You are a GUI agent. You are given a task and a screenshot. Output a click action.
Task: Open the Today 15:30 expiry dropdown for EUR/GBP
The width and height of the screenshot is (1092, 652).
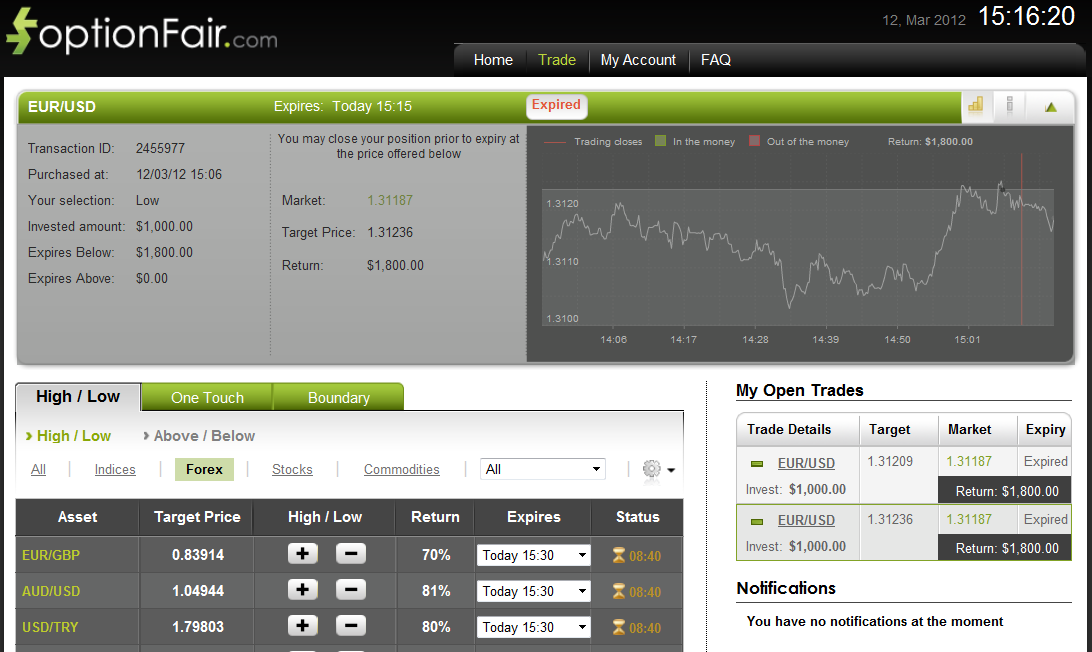(533, 555)
